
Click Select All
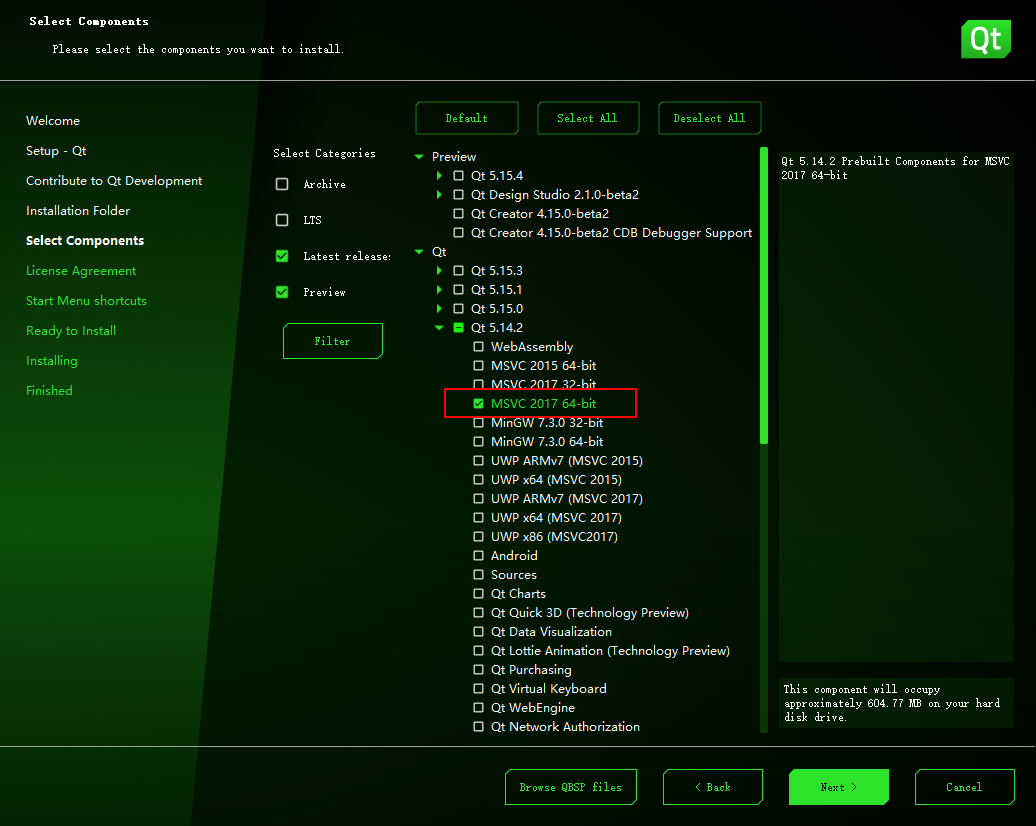[588, 117]
